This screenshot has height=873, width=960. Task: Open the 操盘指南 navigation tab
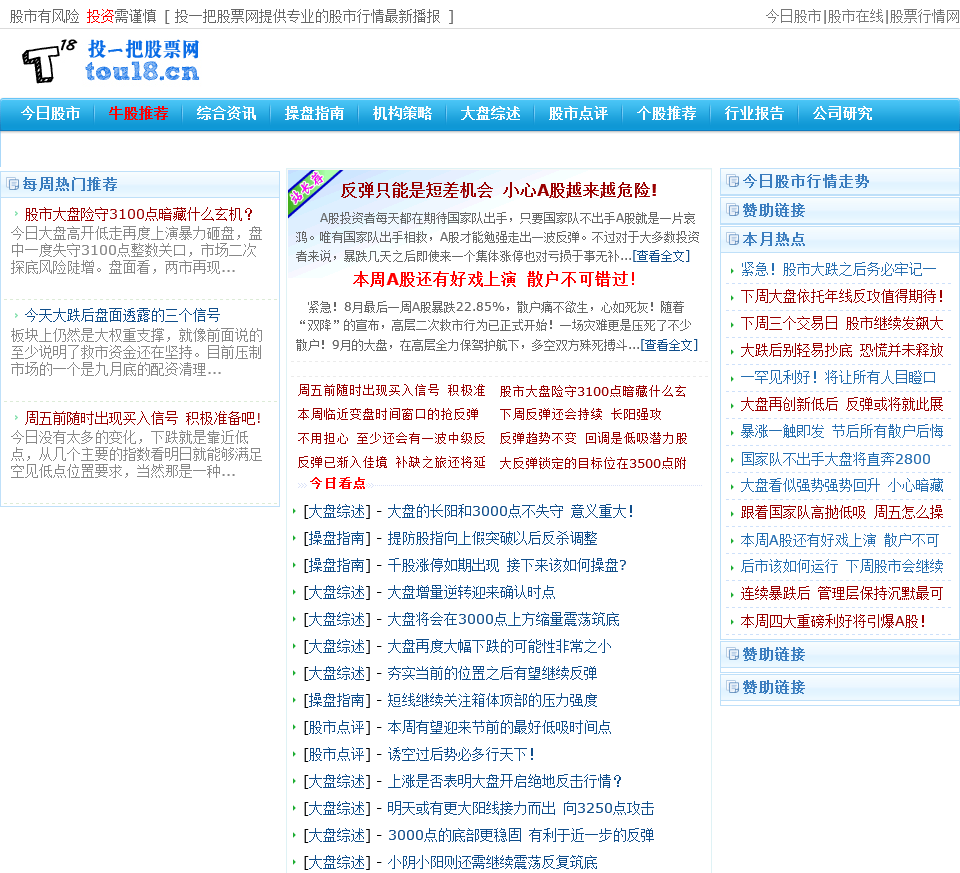point(314,113)
